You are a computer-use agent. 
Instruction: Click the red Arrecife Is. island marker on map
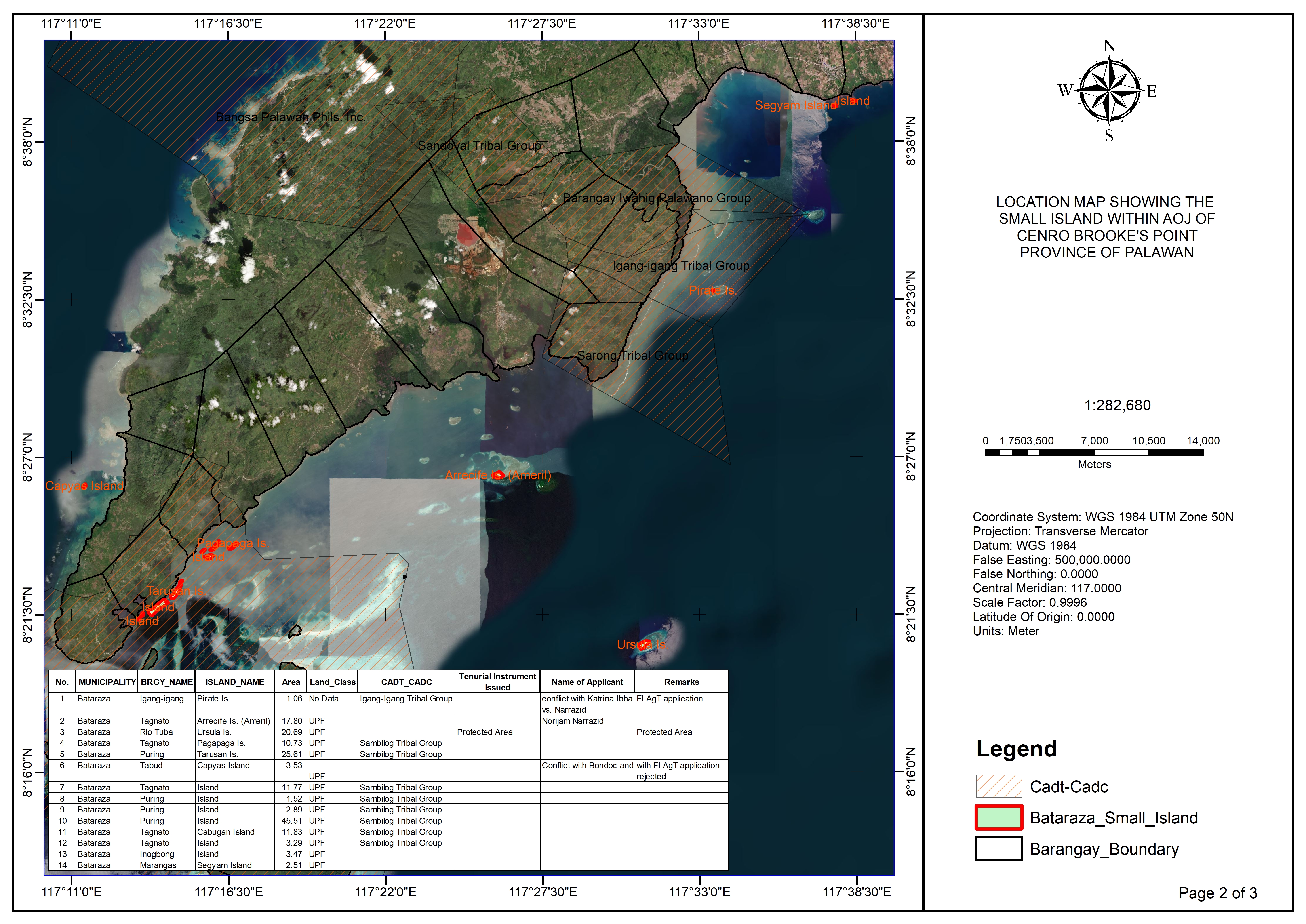(x=499, y=475)
